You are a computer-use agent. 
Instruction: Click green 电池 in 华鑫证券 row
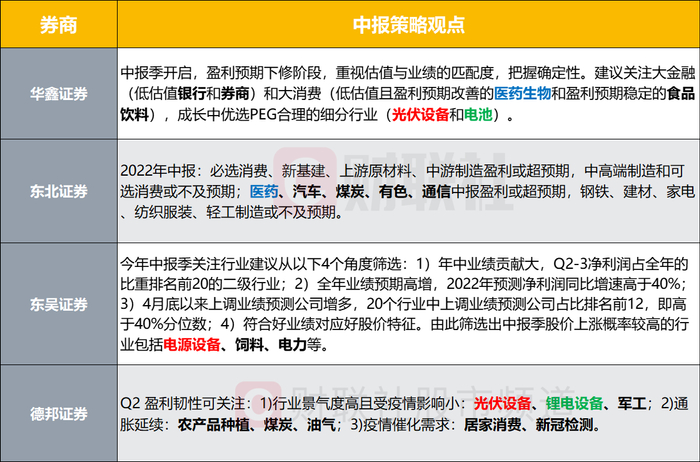(x=478, y=115)
